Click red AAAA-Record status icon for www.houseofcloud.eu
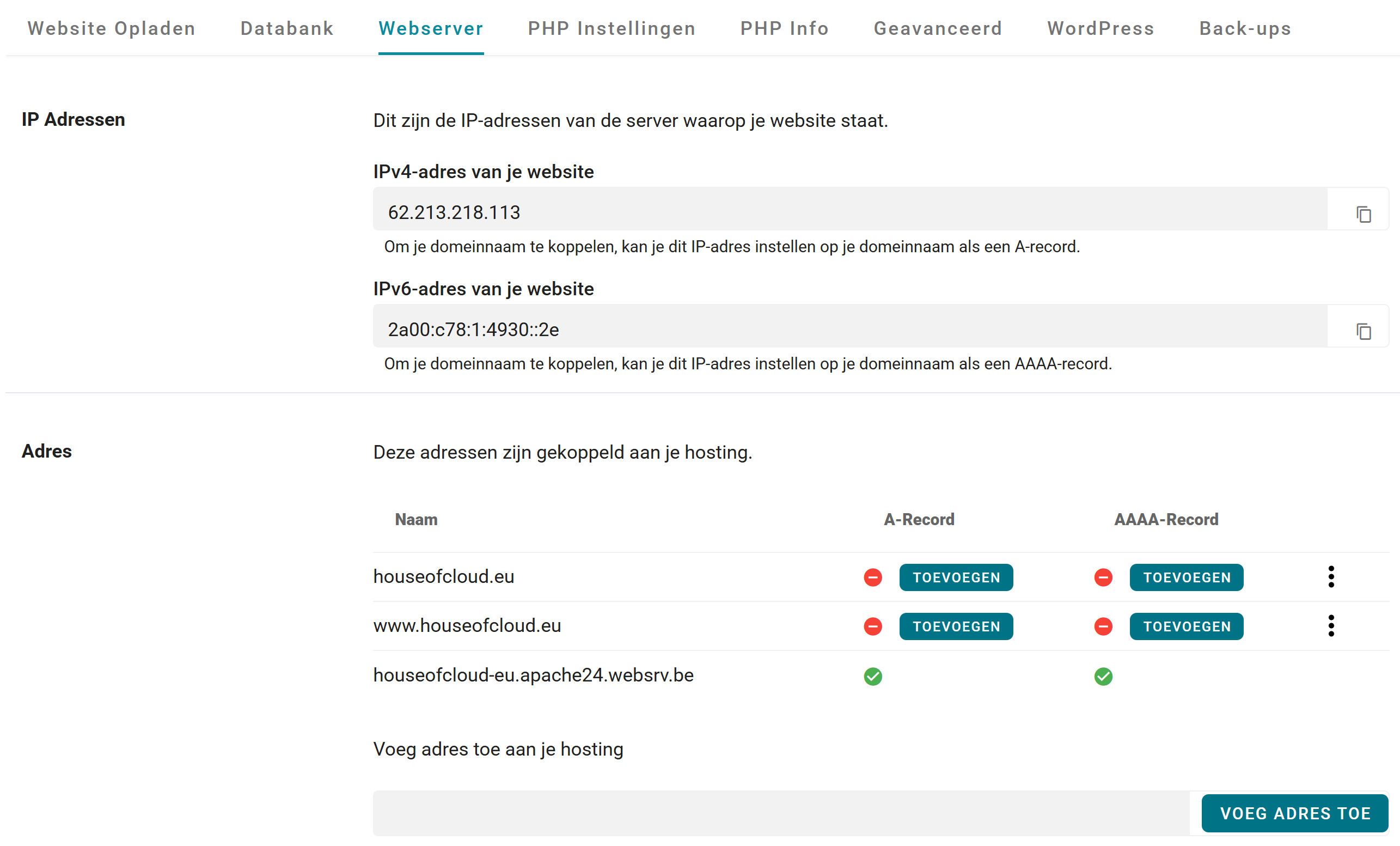The height and width of the screenshot is (846, 1400). pyautogui.click(x=1103, y=626)
